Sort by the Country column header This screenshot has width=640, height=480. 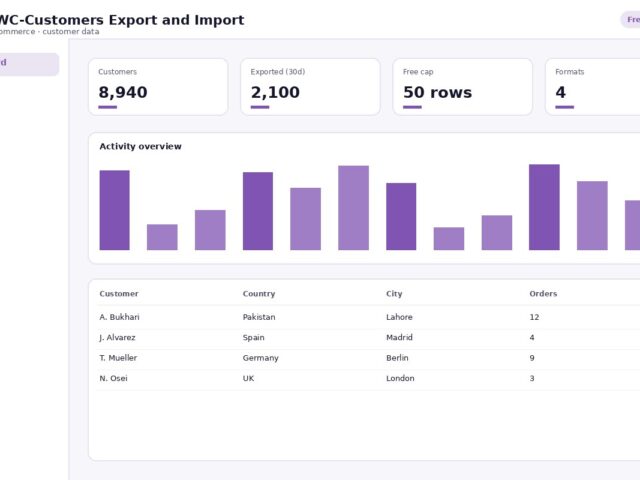[259, 294]
